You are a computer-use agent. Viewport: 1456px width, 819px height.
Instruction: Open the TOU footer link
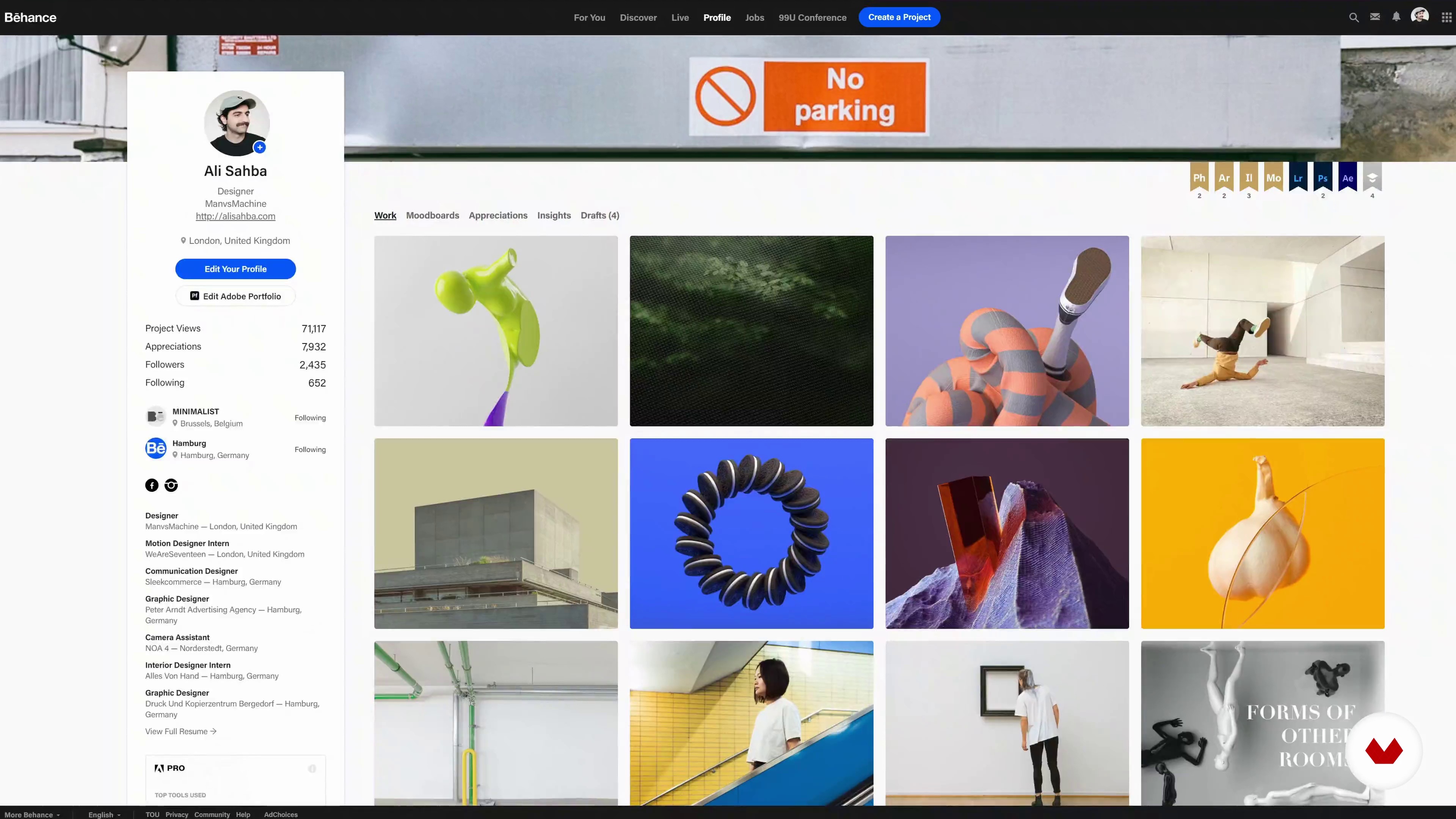(152, 814)
